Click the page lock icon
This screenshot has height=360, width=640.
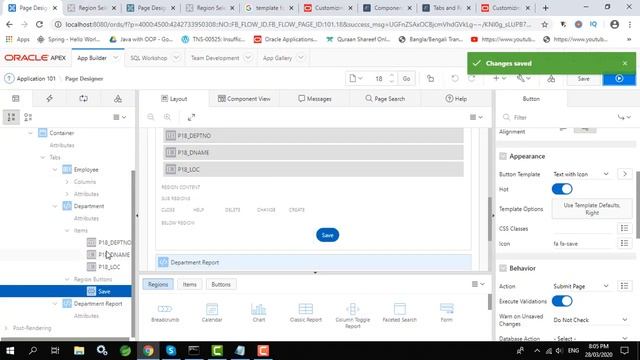coord(430,78)
